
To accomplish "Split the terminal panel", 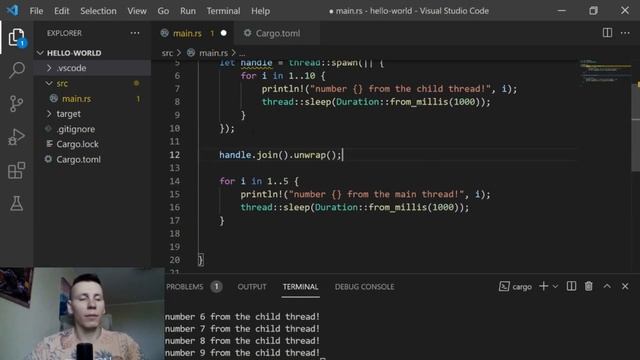I will [x=571, y=286].
